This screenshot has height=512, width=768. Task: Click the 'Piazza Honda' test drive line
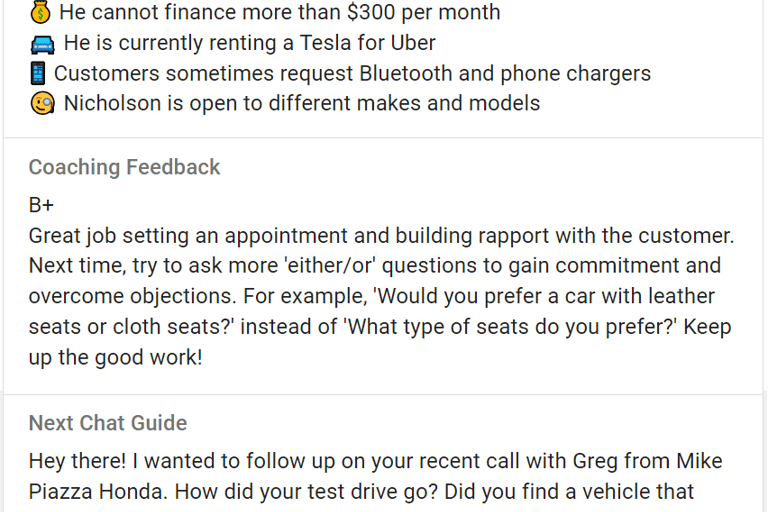point(361,492)
